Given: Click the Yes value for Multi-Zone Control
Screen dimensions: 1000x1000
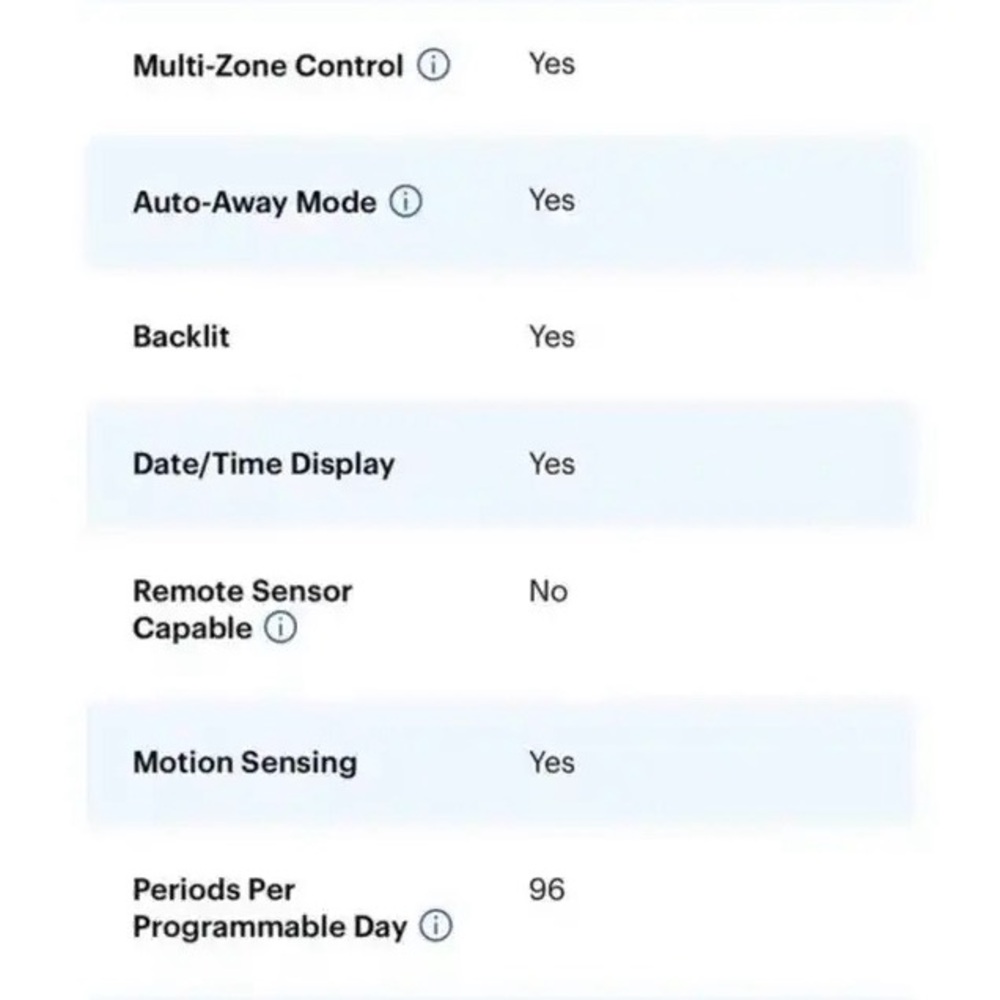Looking at the screenshot, I should pos(552,64).
